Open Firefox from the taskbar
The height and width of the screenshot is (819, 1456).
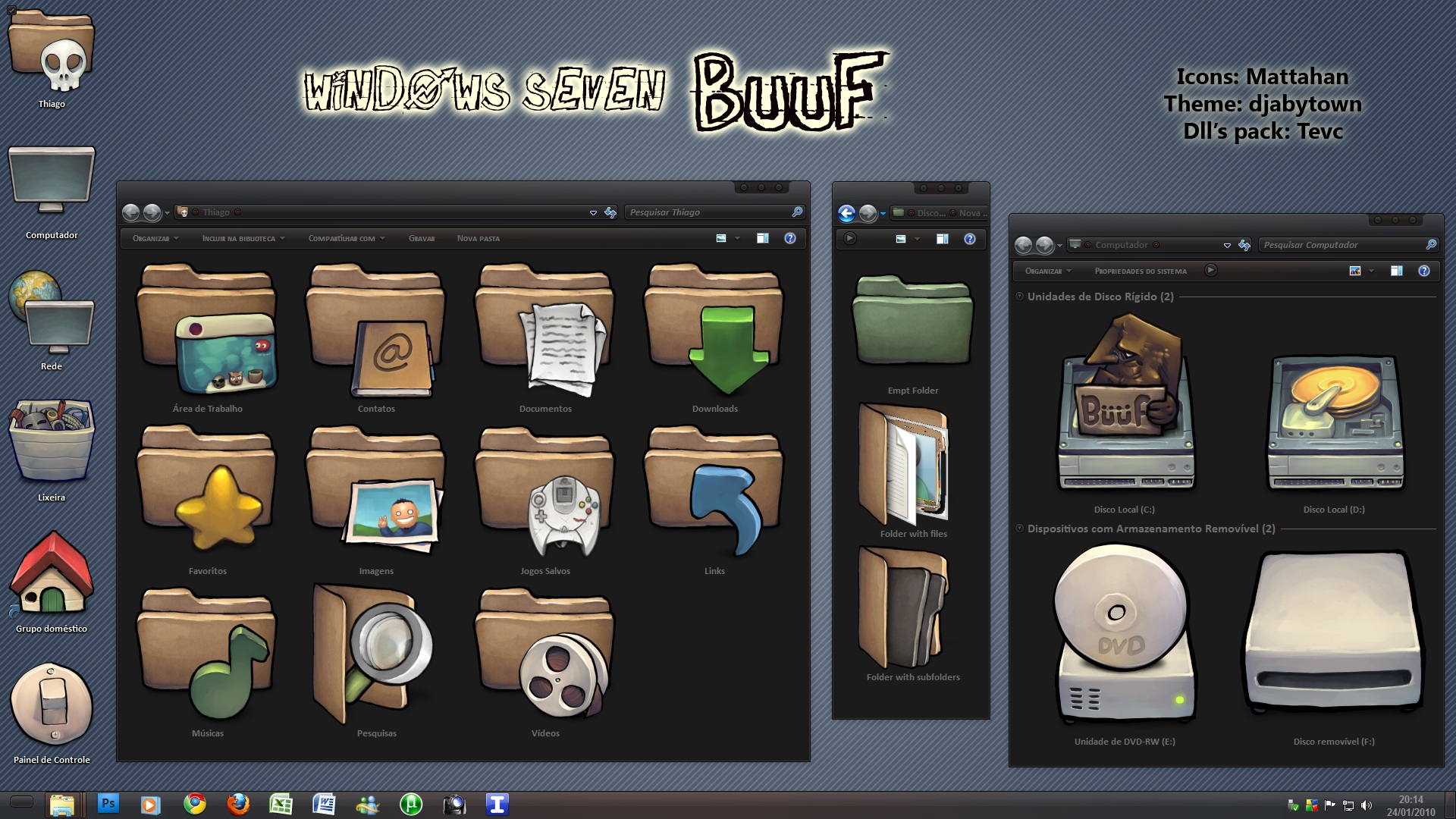point(237,804)
